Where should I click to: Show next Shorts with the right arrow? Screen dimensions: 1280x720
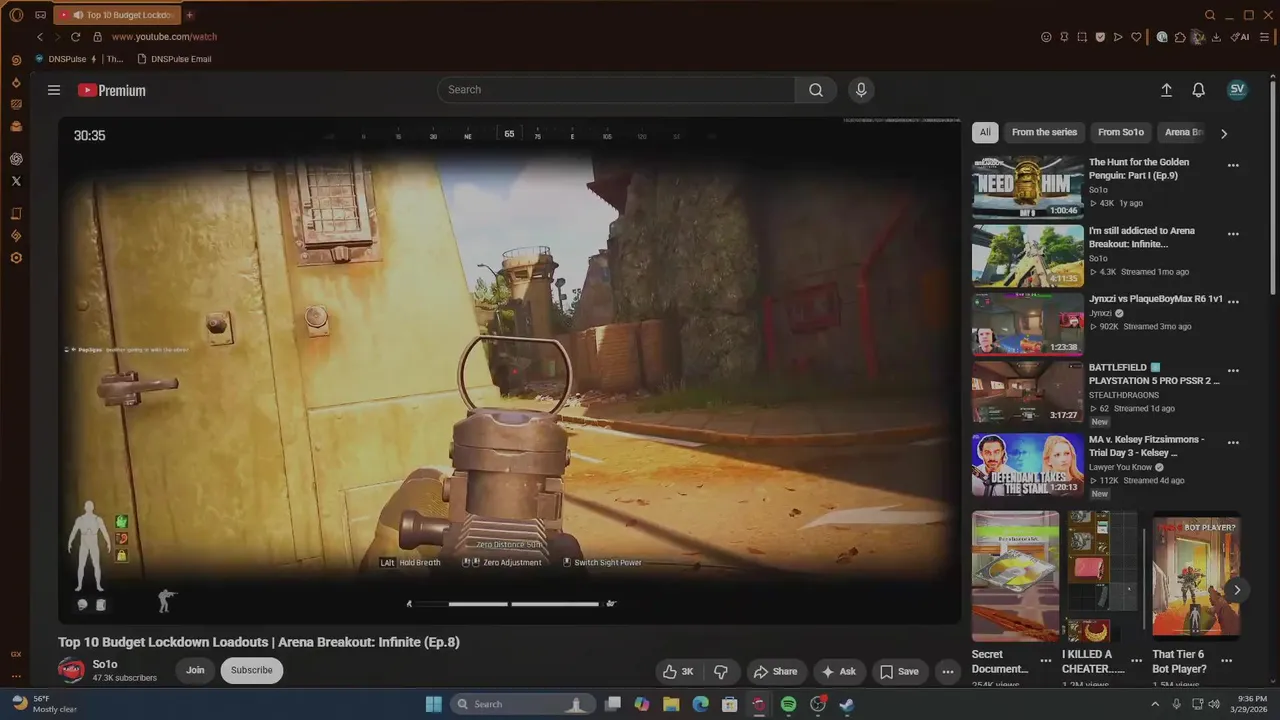[1237, 590]
